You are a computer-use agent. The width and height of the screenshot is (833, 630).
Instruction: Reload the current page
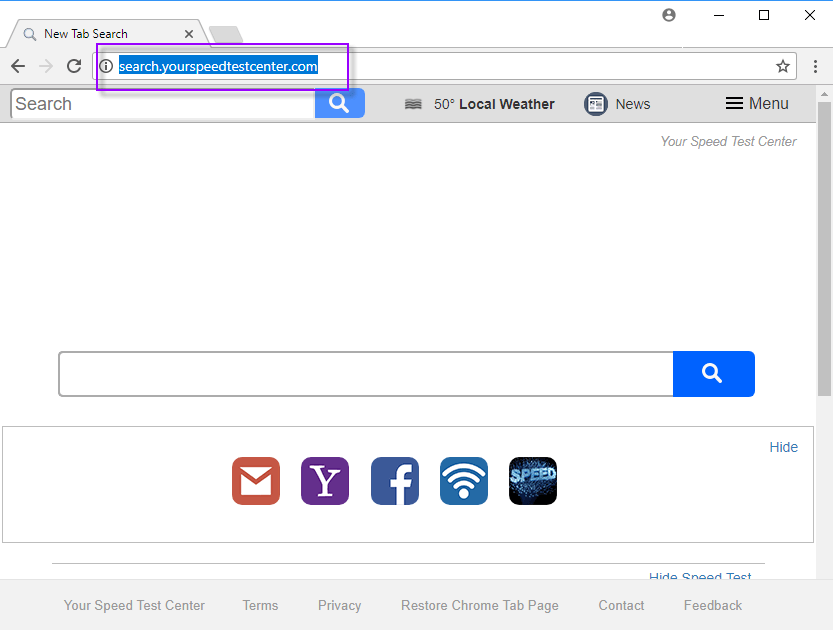click(74, 66)
